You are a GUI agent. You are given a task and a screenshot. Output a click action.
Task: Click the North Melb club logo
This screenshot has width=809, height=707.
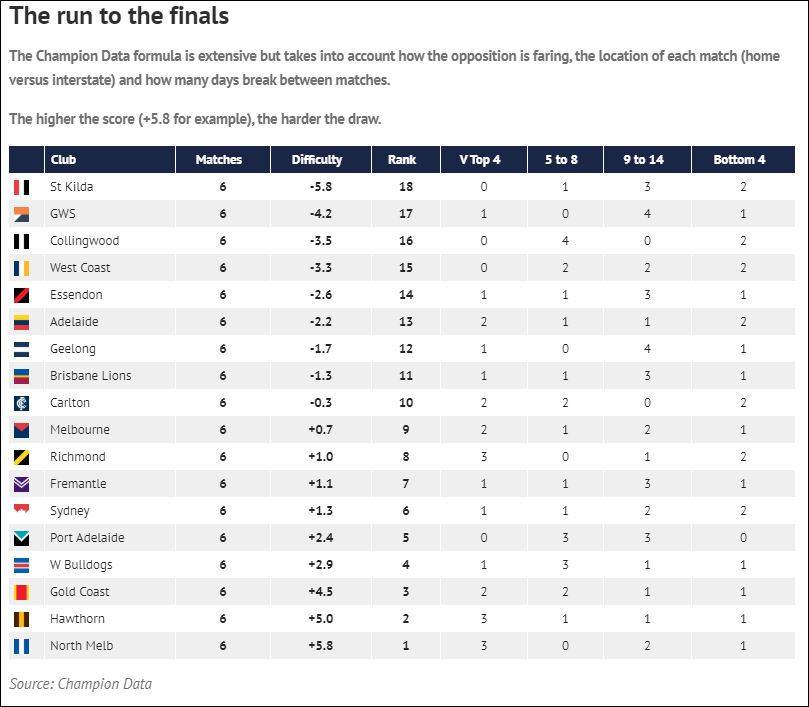[22, 646]
